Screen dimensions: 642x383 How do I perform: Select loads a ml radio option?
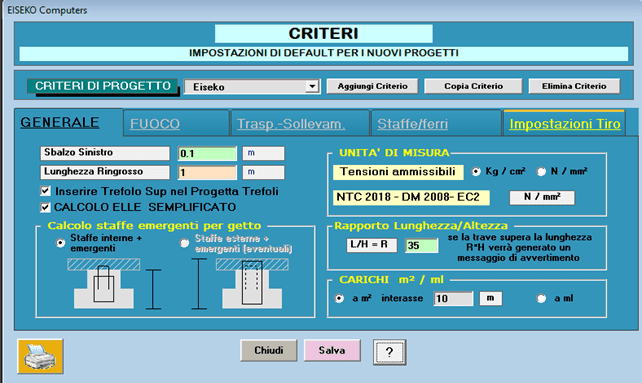point(541,298)
